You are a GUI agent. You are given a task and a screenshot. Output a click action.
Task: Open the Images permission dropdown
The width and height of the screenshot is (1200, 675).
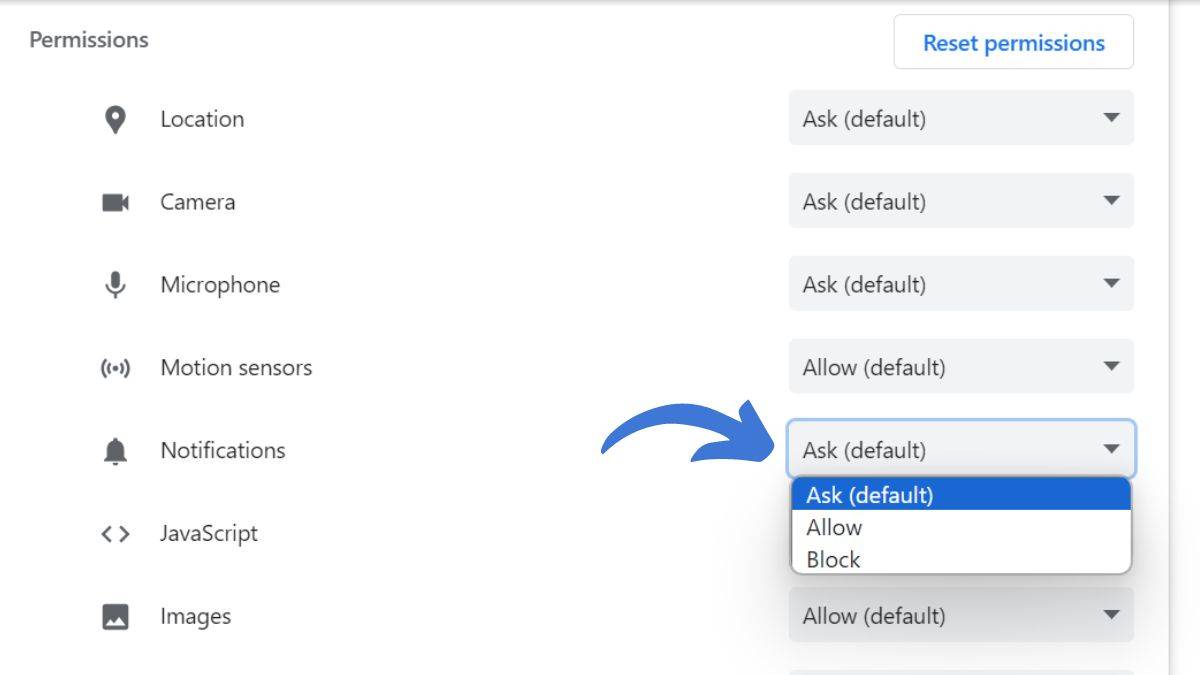[x=961, y=615]
